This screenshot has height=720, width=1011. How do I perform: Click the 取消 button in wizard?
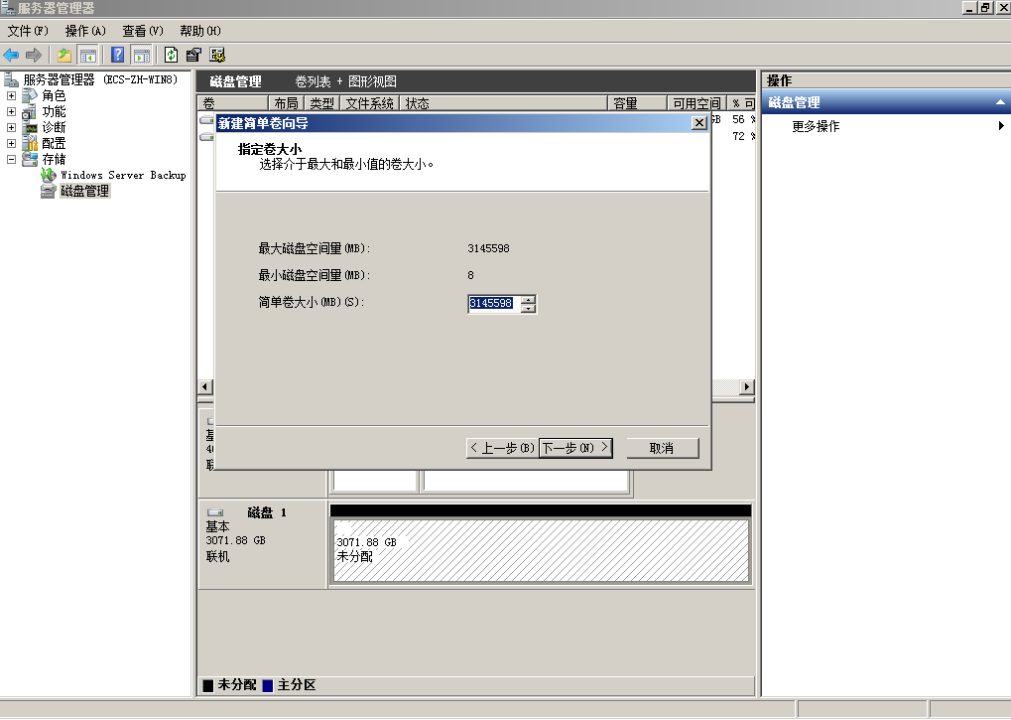(662, 448)
